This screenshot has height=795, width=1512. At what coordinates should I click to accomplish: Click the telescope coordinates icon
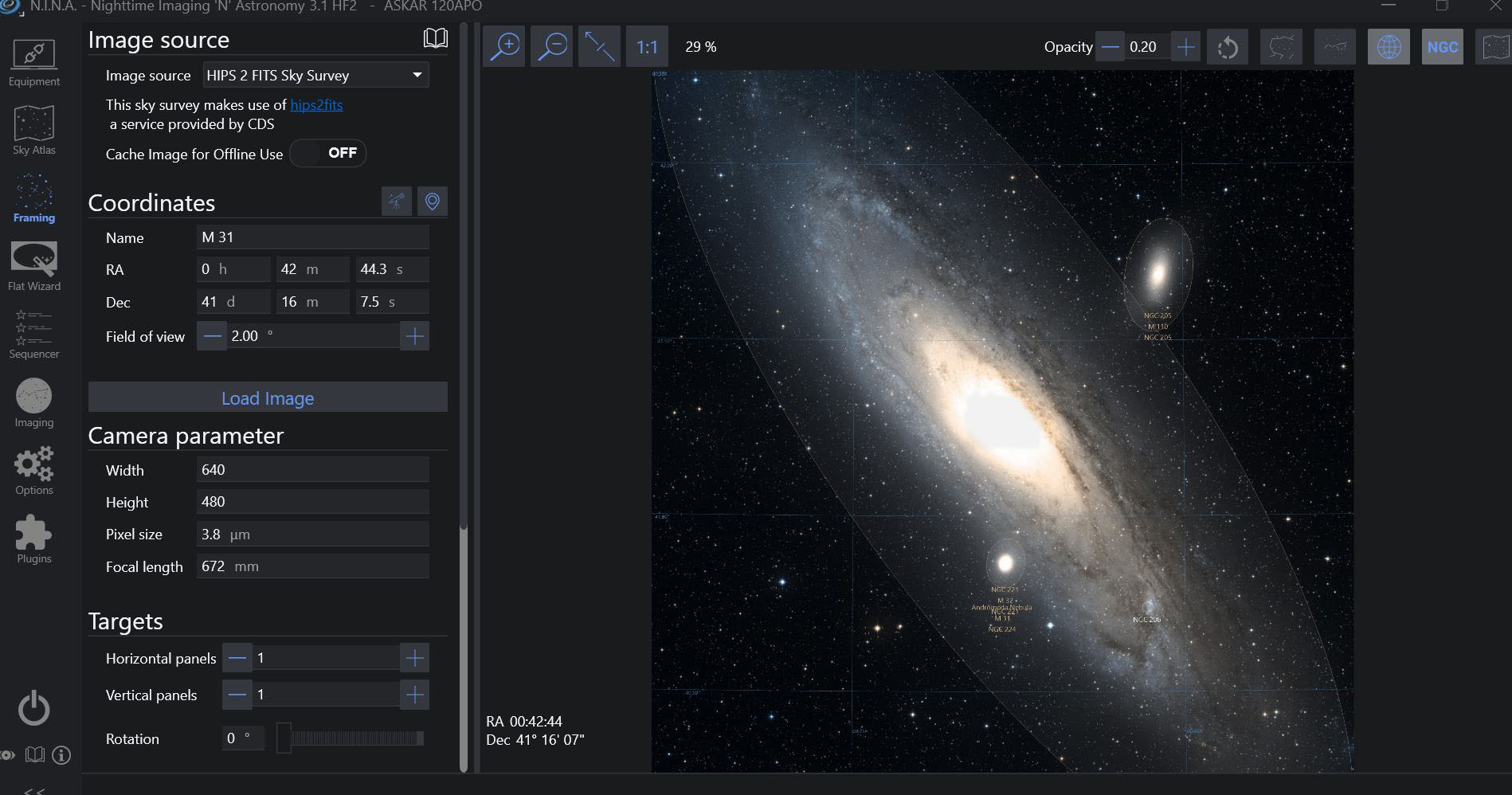pyautogui.click(x=397, y=202)
